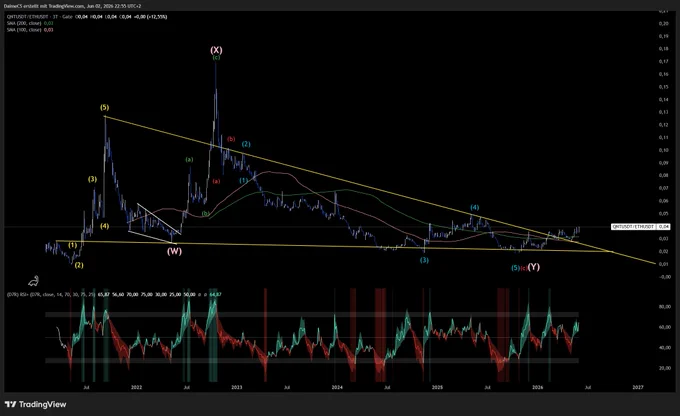This screenshot has width=680, height=416.
Task: Select the yellow (2) wave label
Action: [78, 265]
